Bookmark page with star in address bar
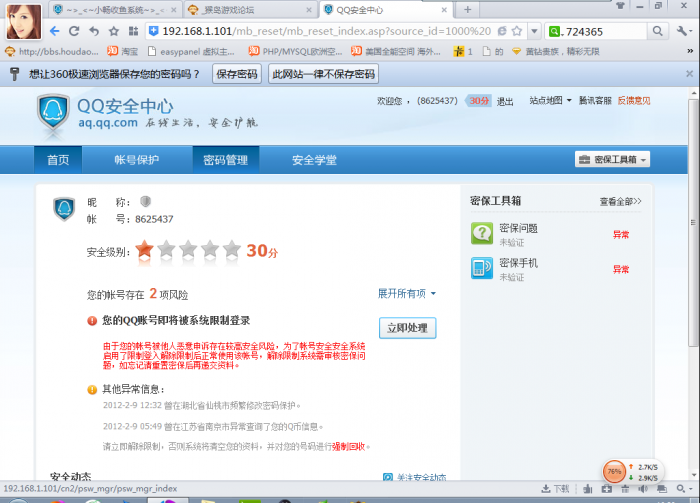Image resolution: width=700 pixels, height=503 pixels. [x=517, y=31]
